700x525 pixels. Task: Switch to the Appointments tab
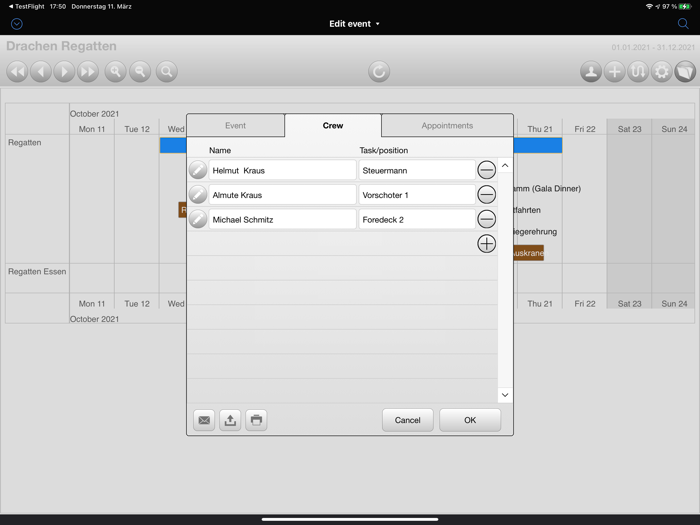tap(447, 125)
